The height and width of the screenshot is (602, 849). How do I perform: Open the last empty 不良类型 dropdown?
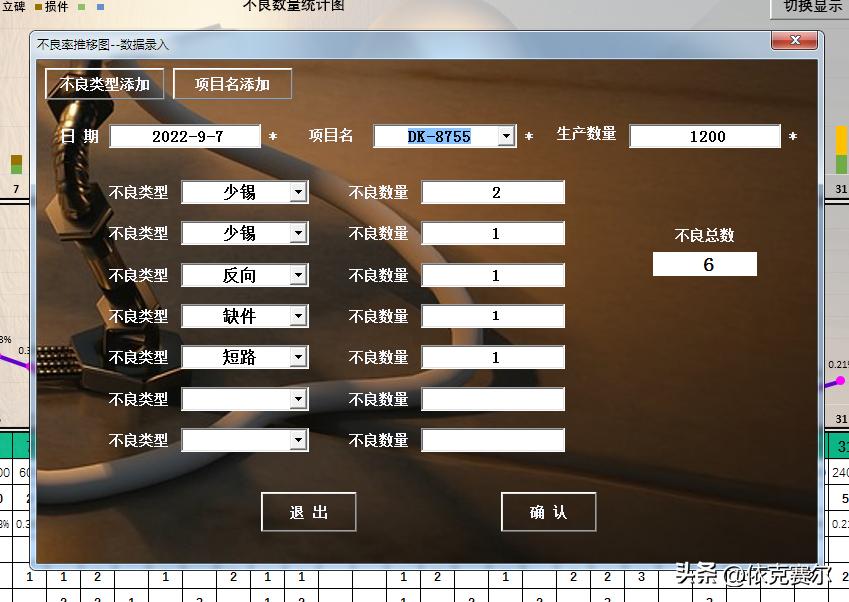[298, 439]
